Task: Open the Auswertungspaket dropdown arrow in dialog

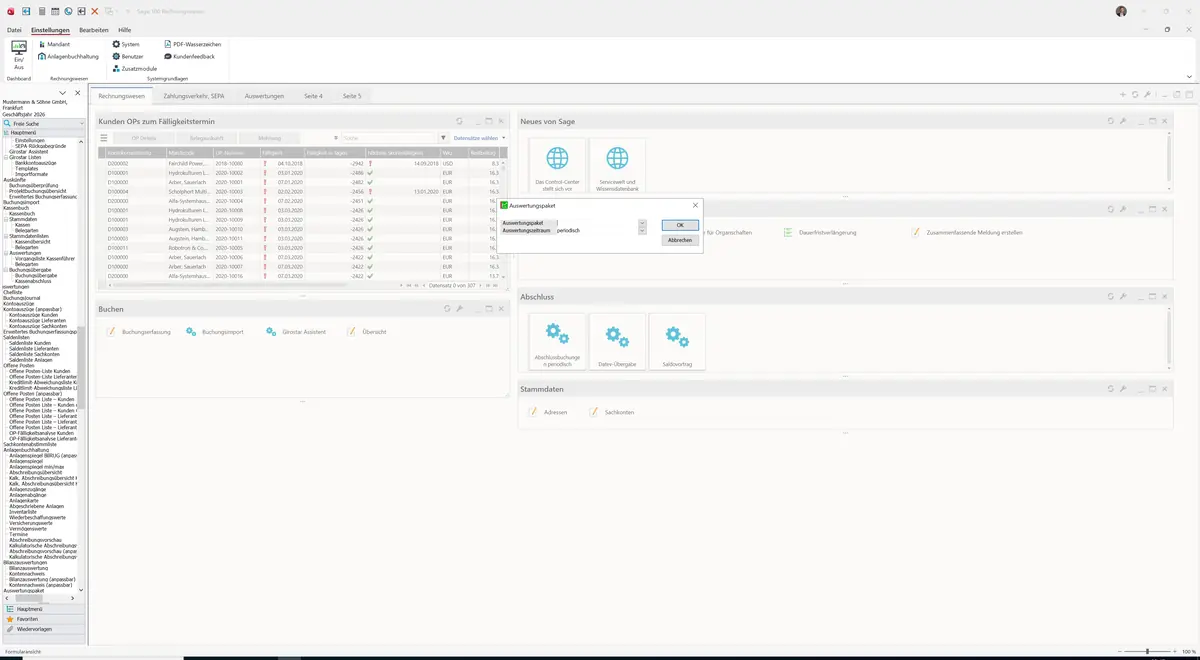Action: [642, 223]
